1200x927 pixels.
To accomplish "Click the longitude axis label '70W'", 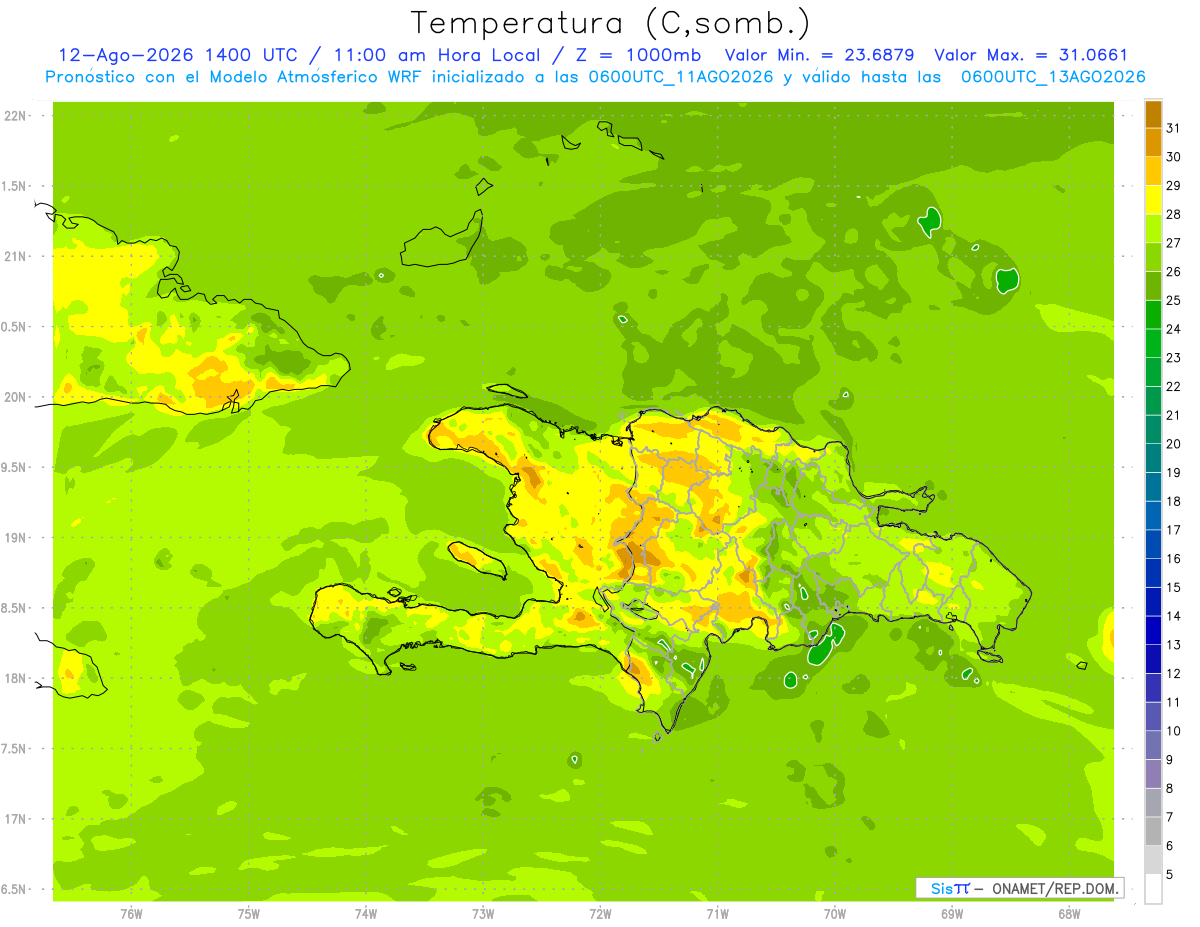I will pyautogui.click(x=835, y=914).
